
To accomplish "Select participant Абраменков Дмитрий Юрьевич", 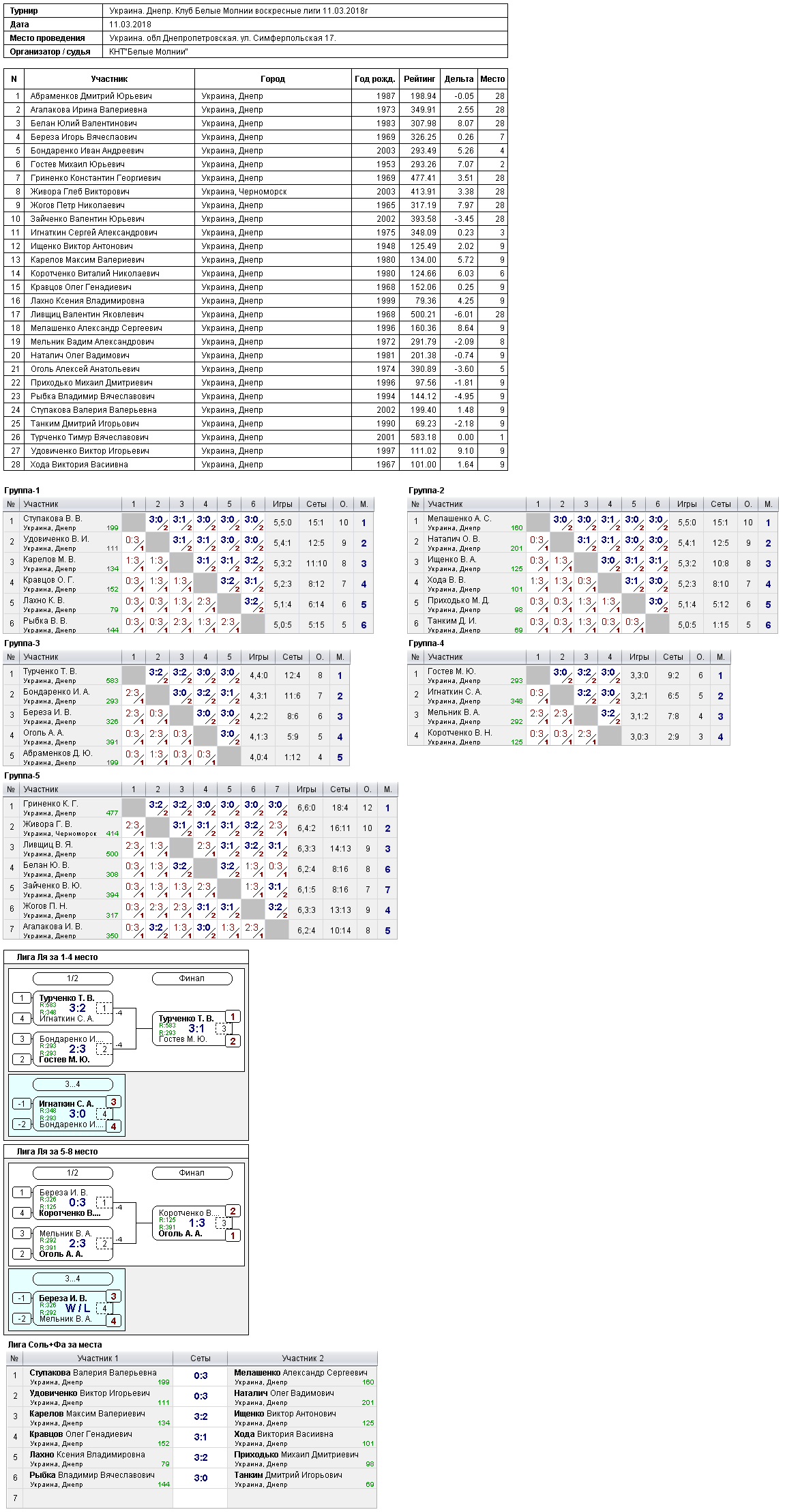I will [91, 96].
